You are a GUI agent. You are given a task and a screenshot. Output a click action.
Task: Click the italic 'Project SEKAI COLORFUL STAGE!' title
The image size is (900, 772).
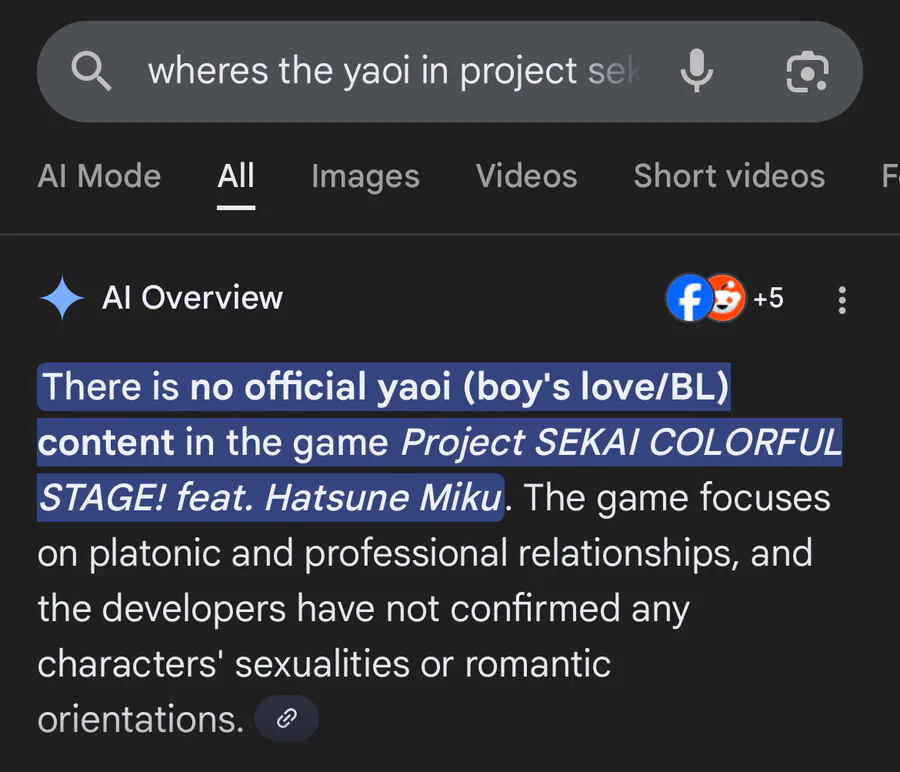click(620, 442)
